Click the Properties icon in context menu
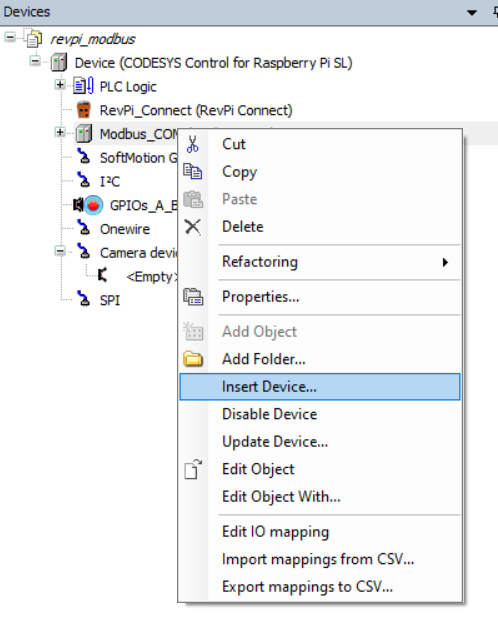This screenshot has width=498, height=632. point(193,297)
